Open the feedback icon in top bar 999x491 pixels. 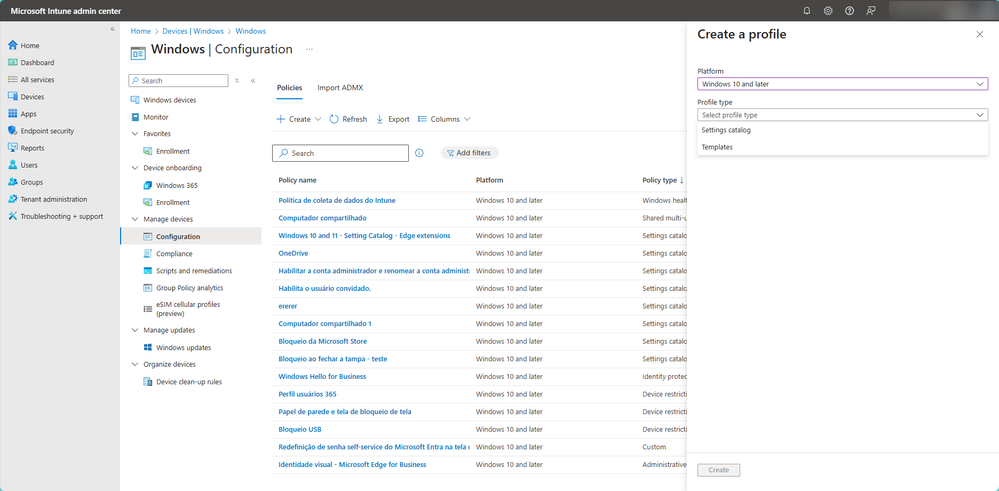871,11
